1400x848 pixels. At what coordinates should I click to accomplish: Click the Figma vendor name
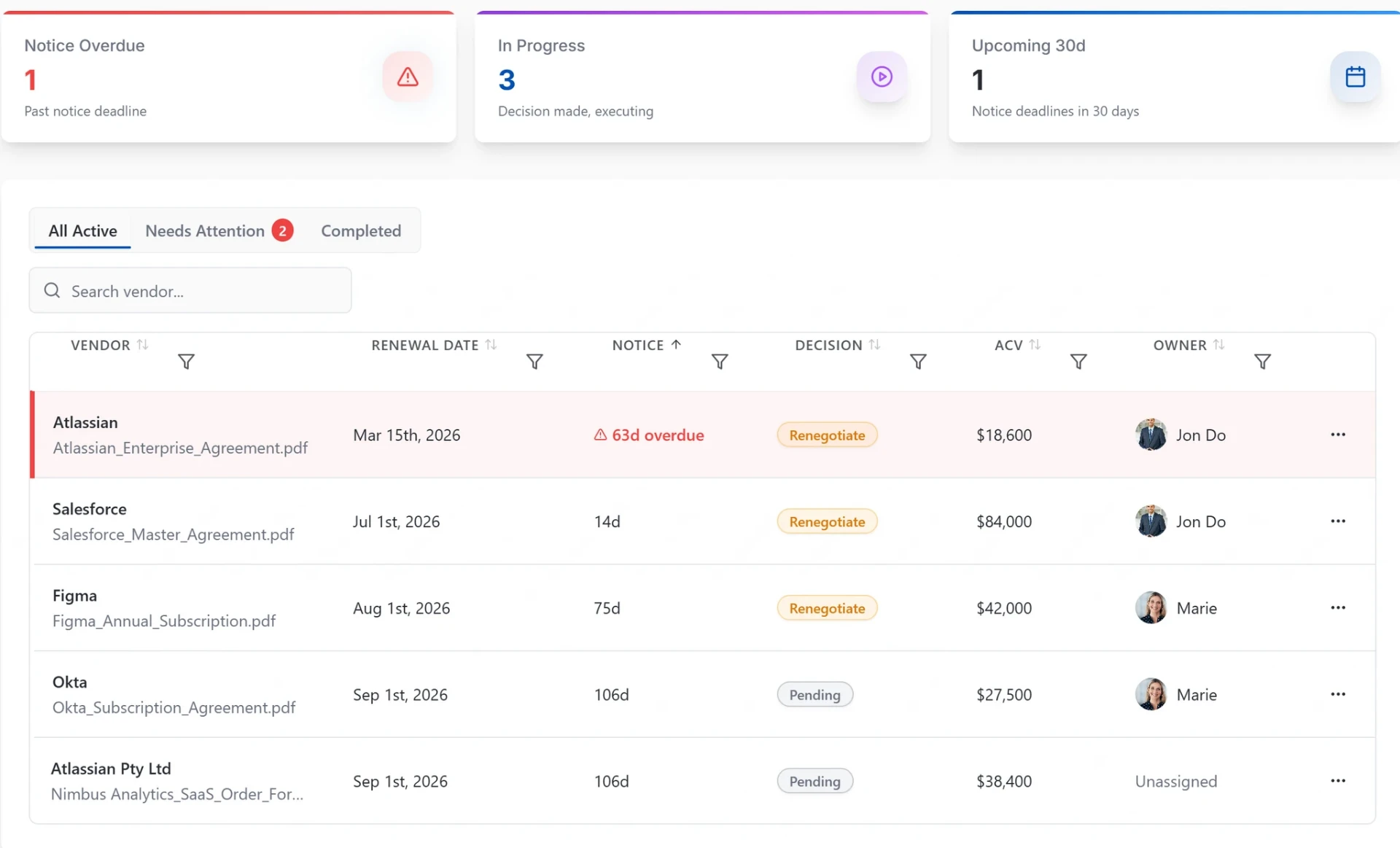click(x=74, y=596)
